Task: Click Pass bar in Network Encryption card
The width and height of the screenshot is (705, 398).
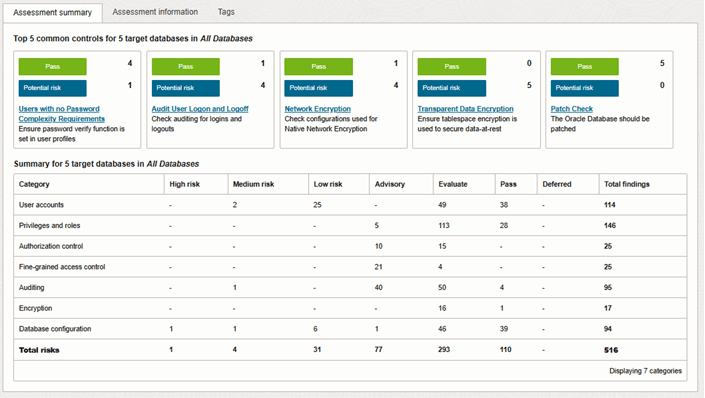Action: pyautogui.click(x=319, y=67)
